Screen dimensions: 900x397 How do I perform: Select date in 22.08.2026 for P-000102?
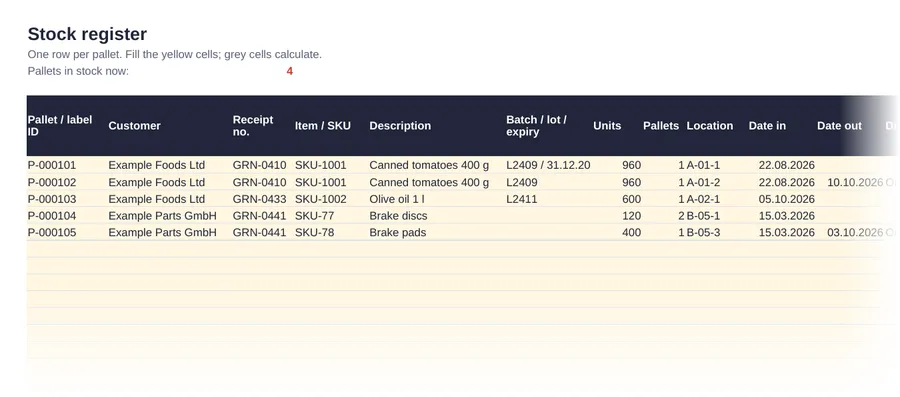tap(786, 182)
